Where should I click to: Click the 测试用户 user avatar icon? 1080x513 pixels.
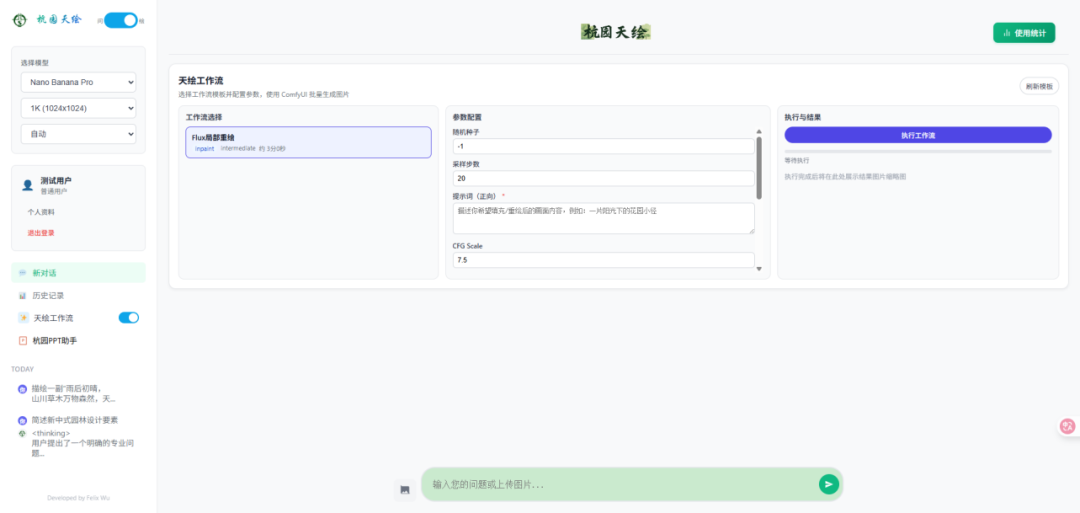27,185
